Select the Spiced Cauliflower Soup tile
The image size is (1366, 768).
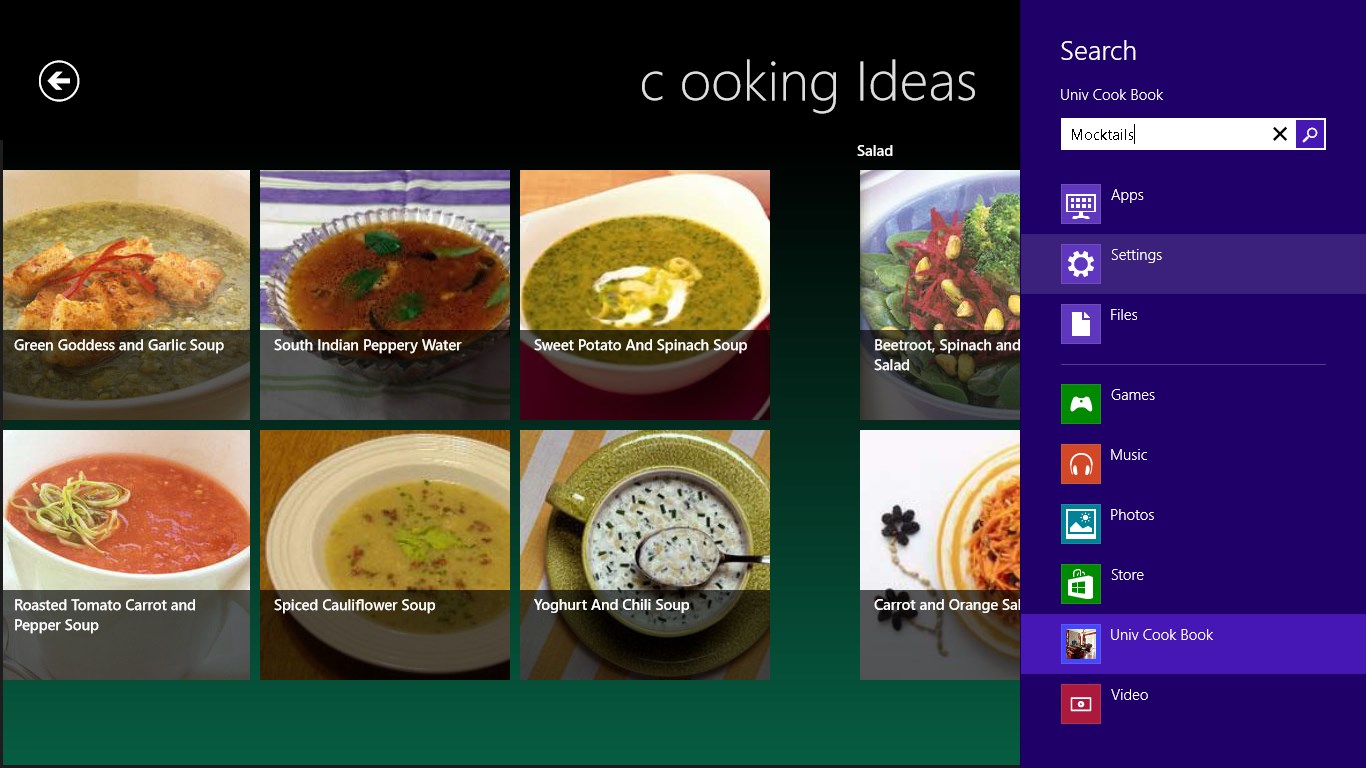click(x=385, y=555)
